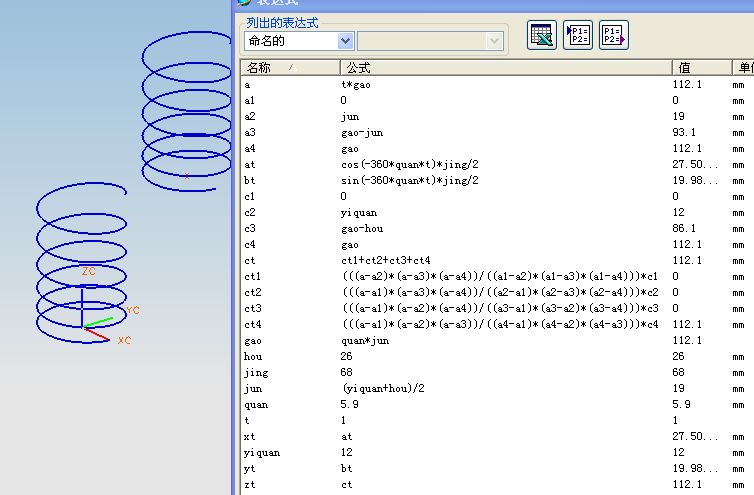Select expression row ct3
This screenshot has width=754, height=495.
tap(497, 308)
